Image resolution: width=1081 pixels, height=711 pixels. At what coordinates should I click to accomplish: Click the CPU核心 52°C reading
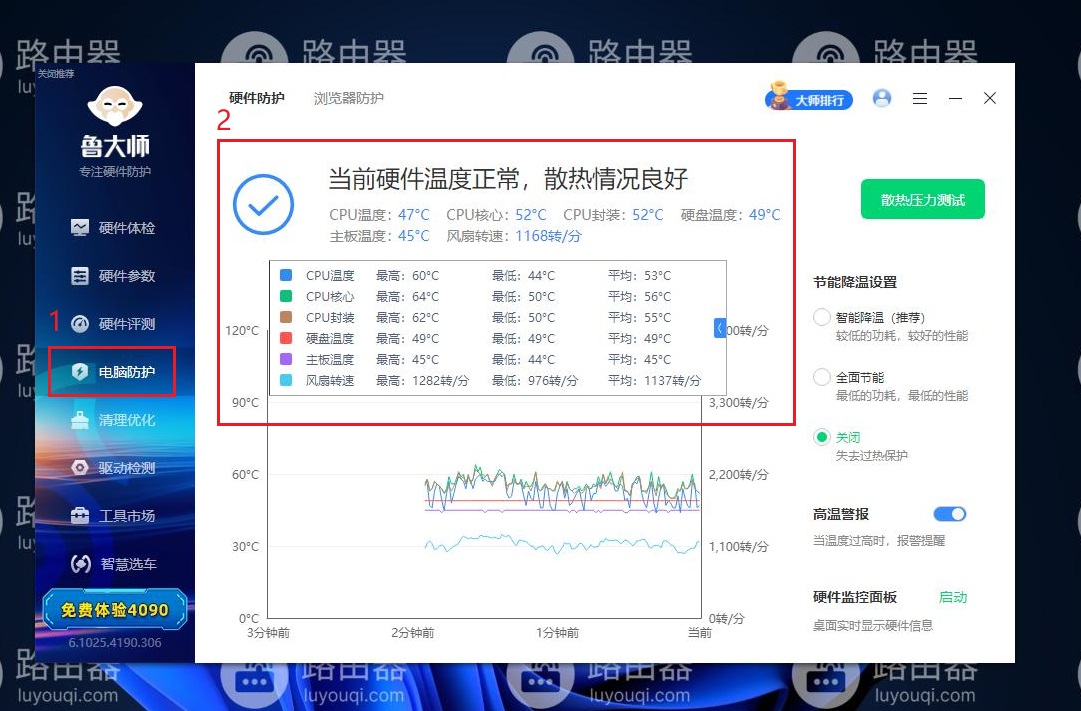[x=496, y=215]
